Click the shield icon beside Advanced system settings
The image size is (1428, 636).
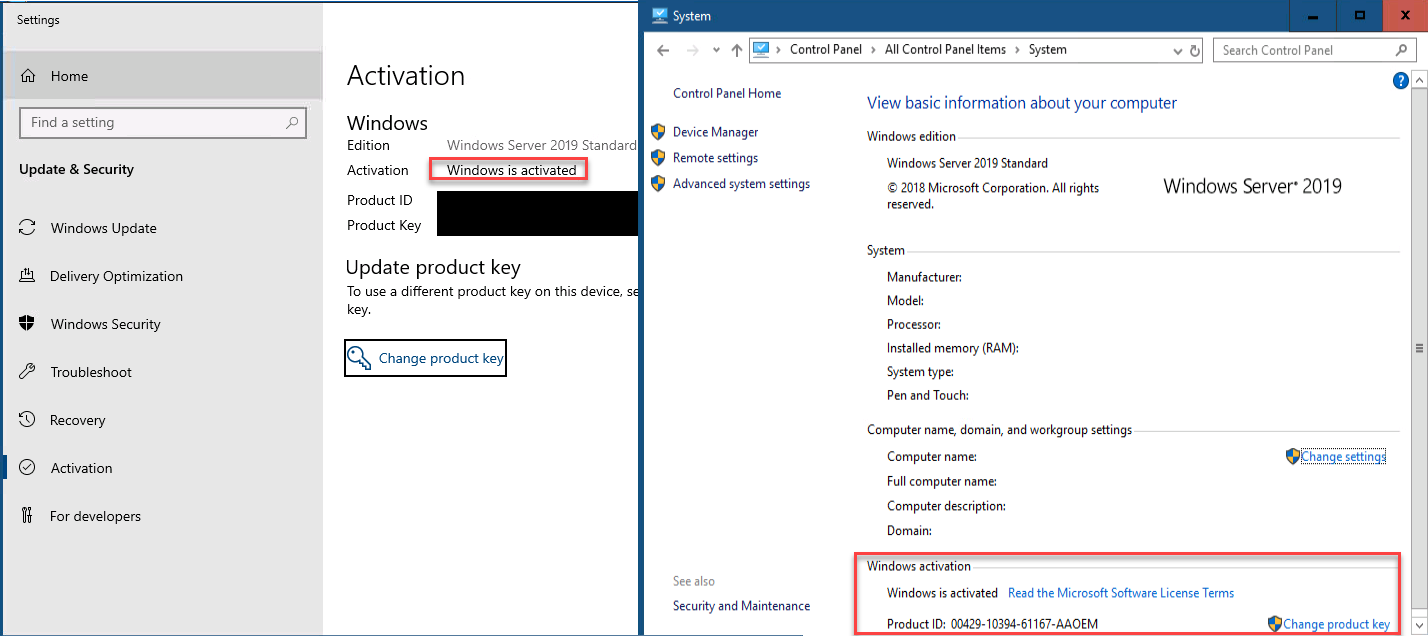[658, 184]
